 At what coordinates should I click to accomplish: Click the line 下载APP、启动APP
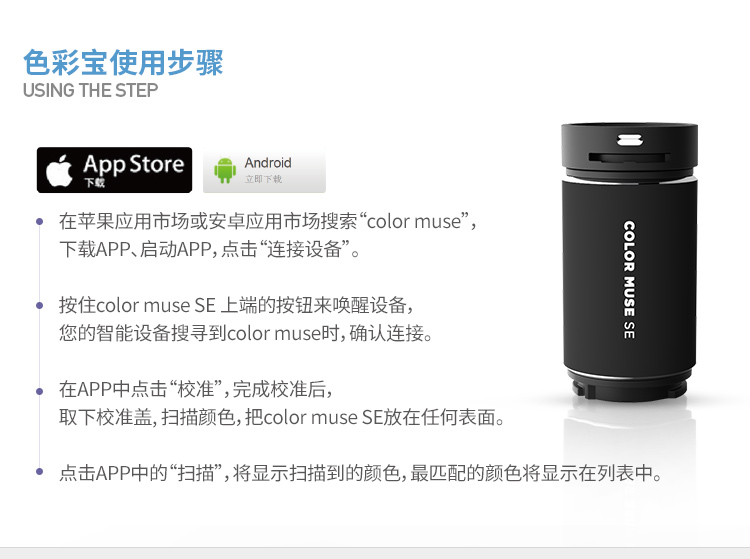pos(210,249)
